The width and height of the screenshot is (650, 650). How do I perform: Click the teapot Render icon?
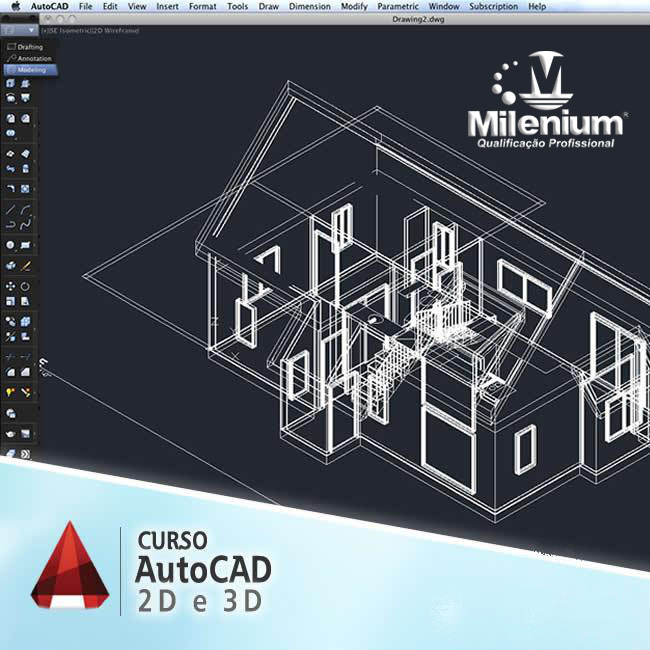(10, 435)
